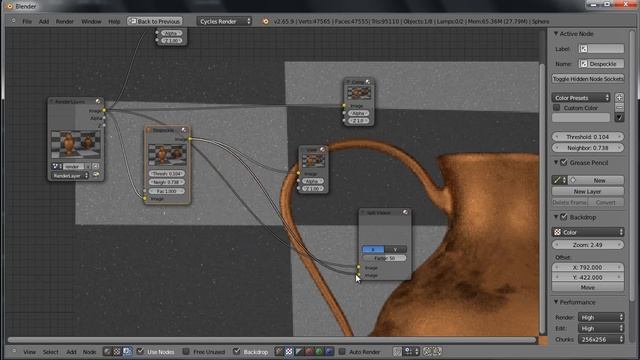Click the render button on Render Layers node

pos(96,175)
